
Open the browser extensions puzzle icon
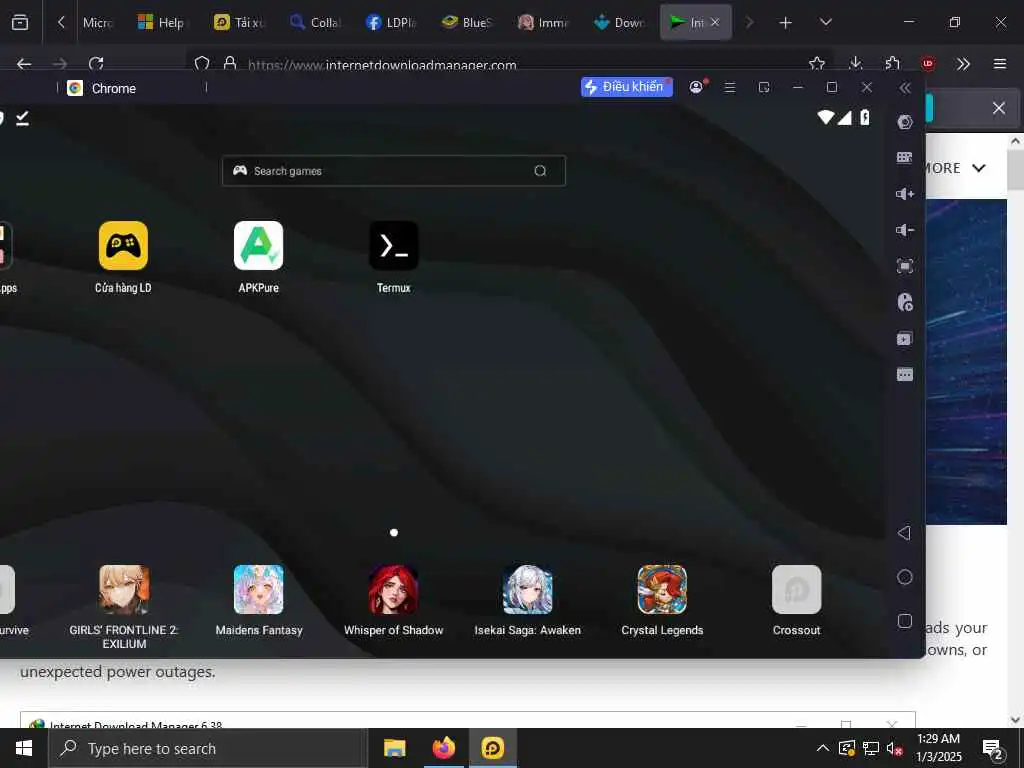click(892, 63)
